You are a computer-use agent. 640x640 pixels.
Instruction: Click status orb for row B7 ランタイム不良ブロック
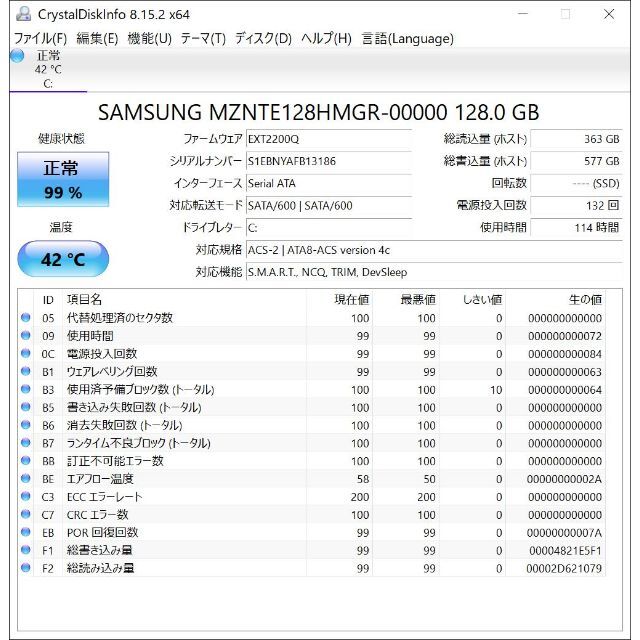(x=26, y=443)
